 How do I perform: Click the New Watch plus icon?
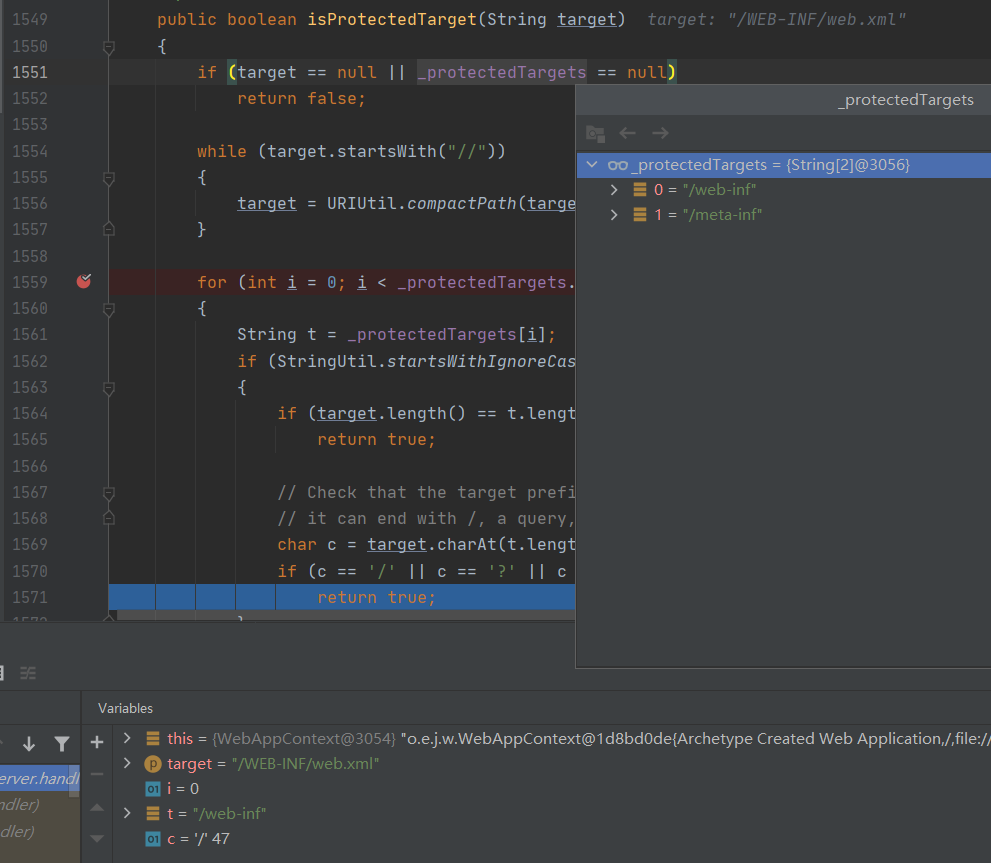(x=97, y=742)
